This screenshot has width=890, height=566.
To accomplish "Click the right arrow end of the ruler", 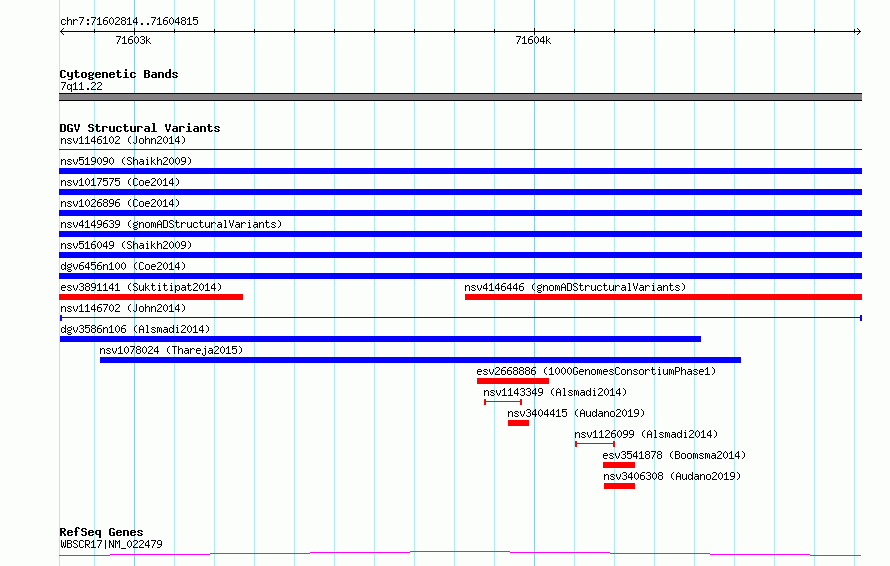I will pyautogui.click(x=858, y=31).
